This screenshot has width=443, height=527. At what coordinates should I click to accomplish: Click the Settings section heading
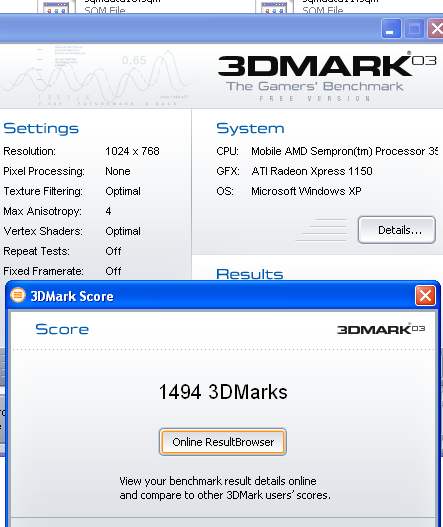click(x=41, y=129)
